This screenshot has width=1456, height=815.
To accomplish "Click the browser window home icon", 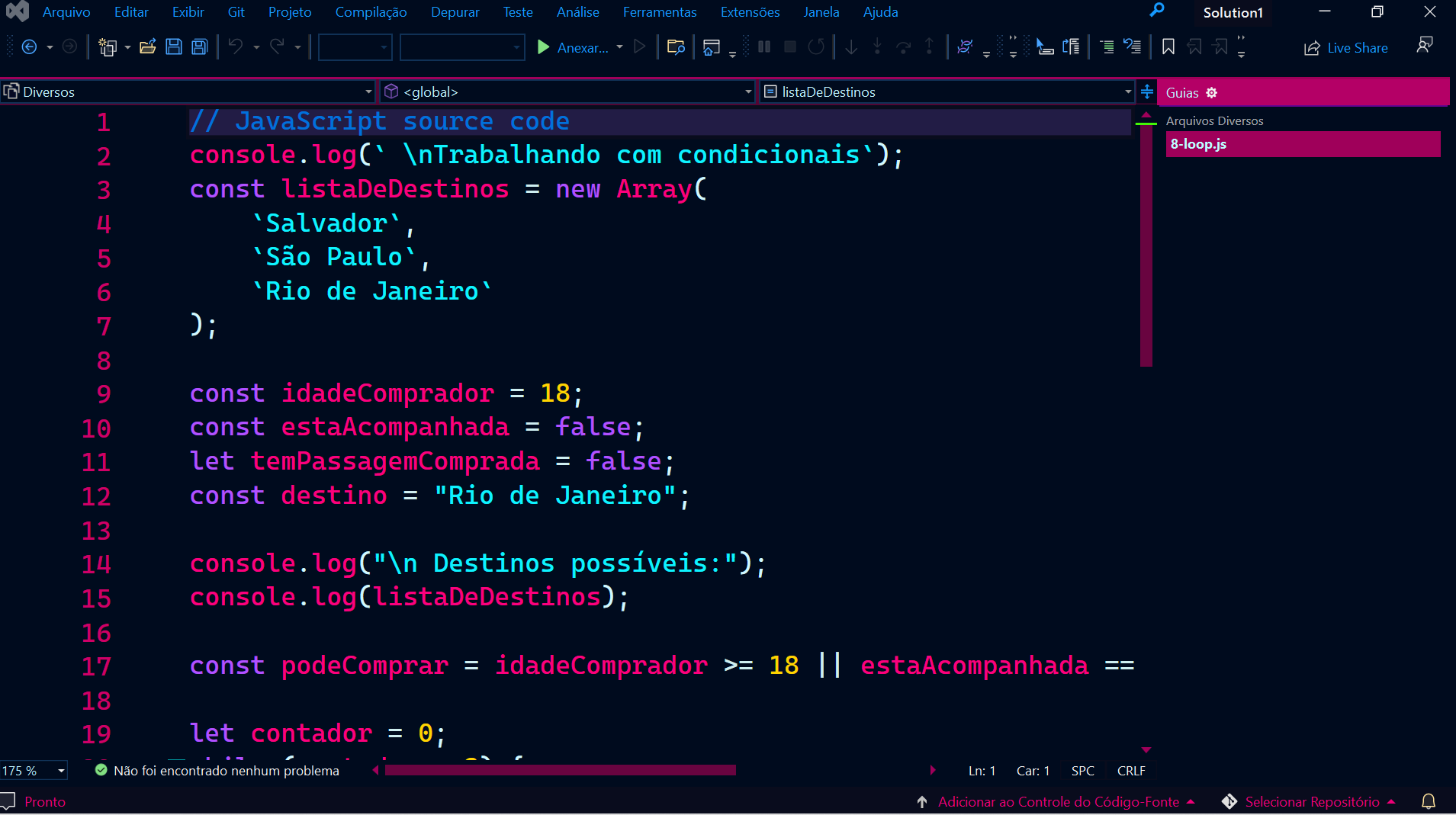I will point(712,47).
